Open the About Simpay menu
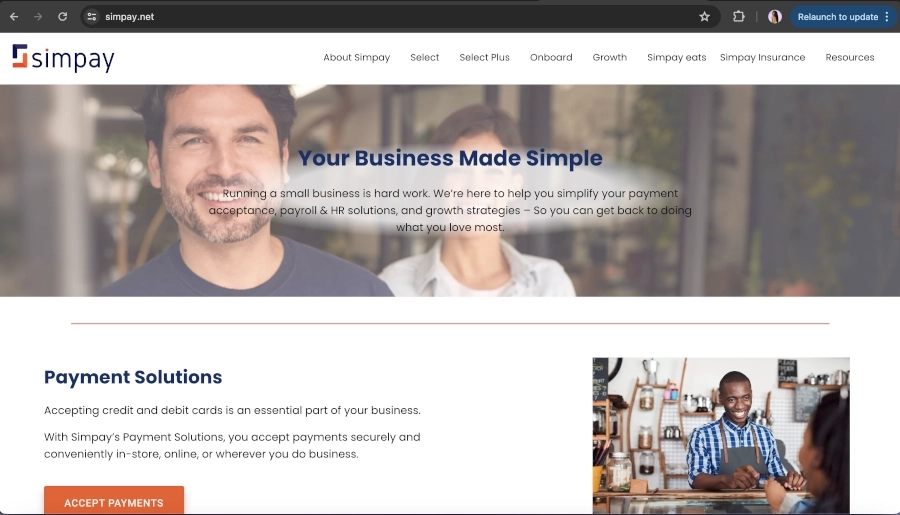 coord(356,57)
